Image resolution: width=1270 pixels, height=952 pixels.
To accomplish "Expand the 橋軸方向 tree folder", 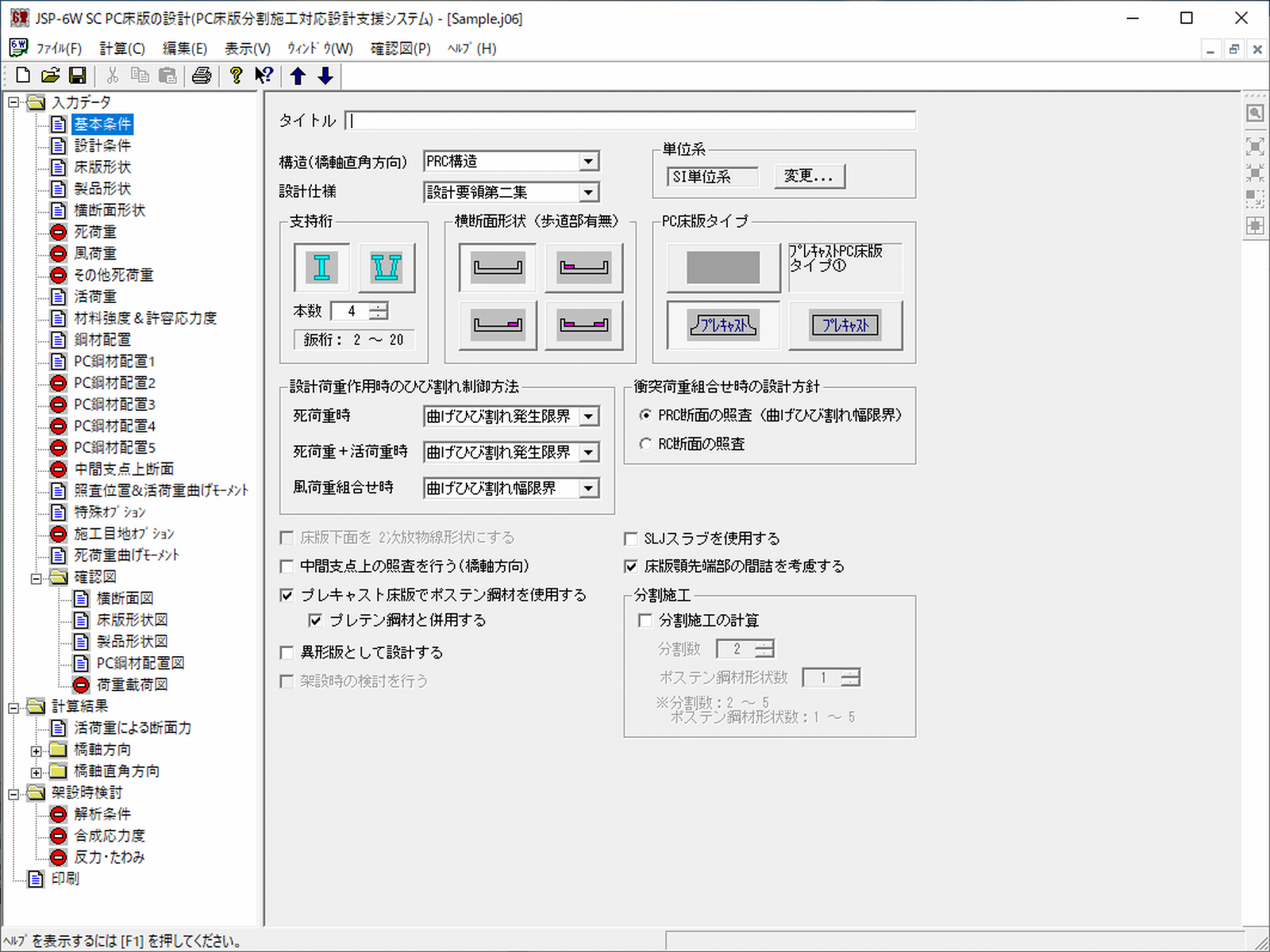I will tap(37, 750).
